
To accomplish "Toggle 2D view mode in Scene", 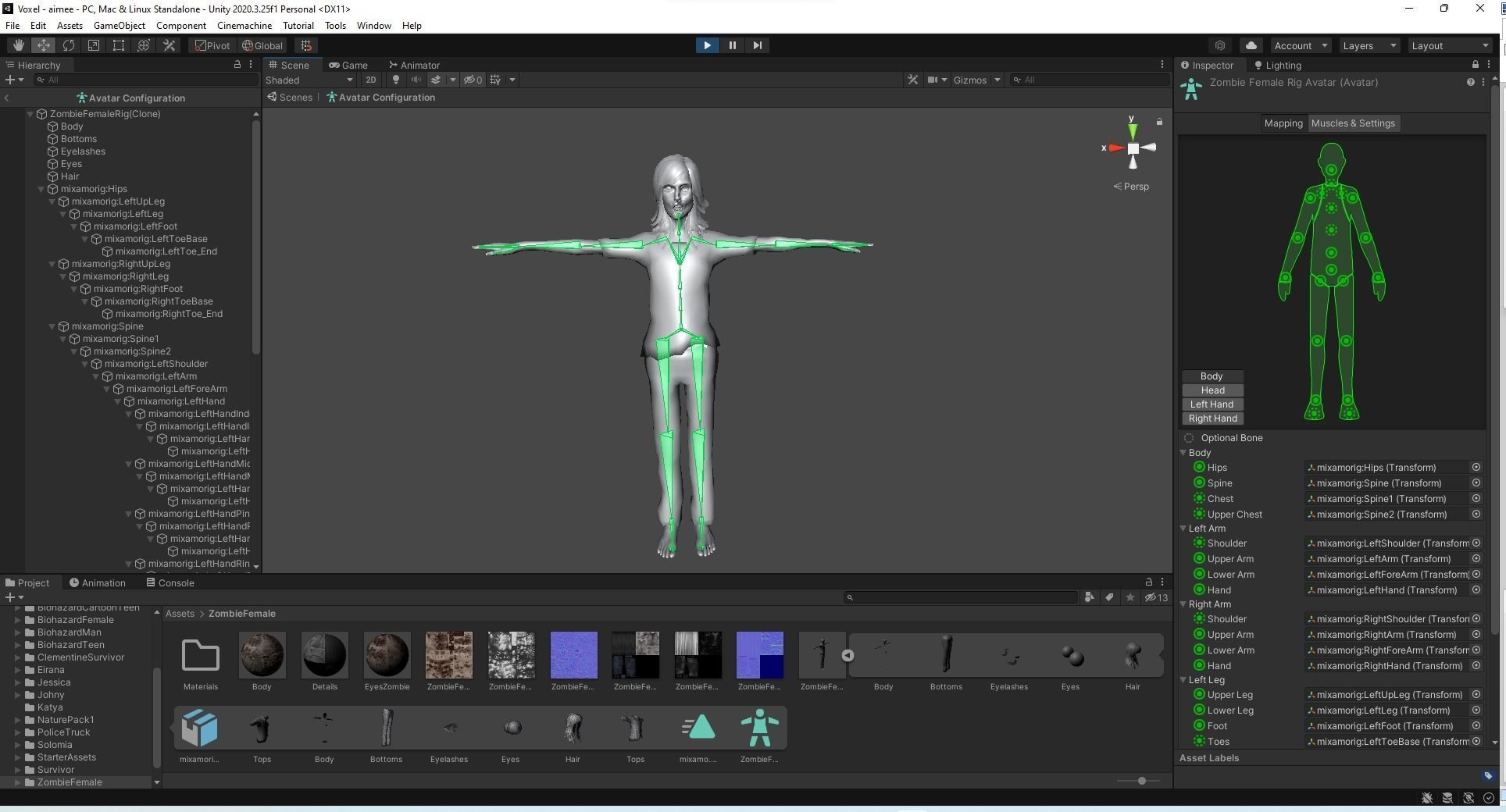I will tap(371, 80).
